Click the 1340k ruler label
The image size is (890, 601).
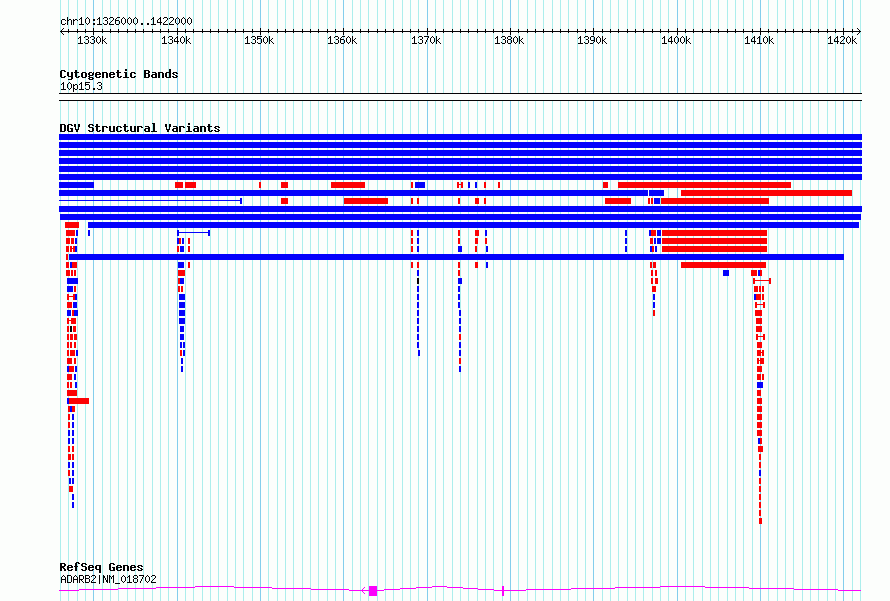point(175,40)
